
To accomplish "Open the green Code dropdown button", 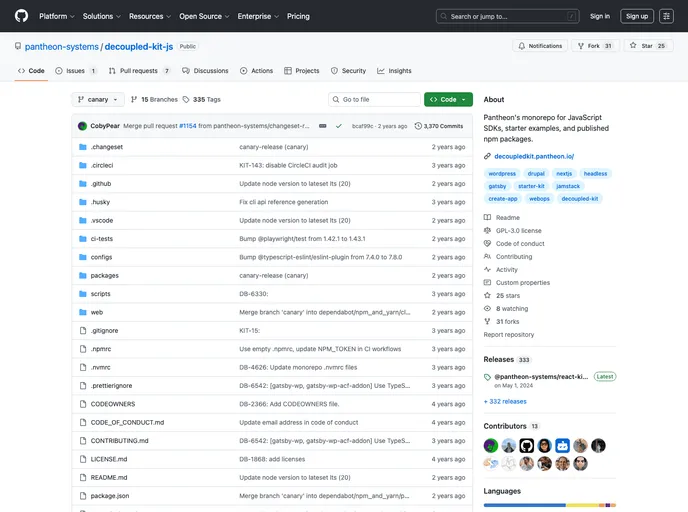I will 448,99.
